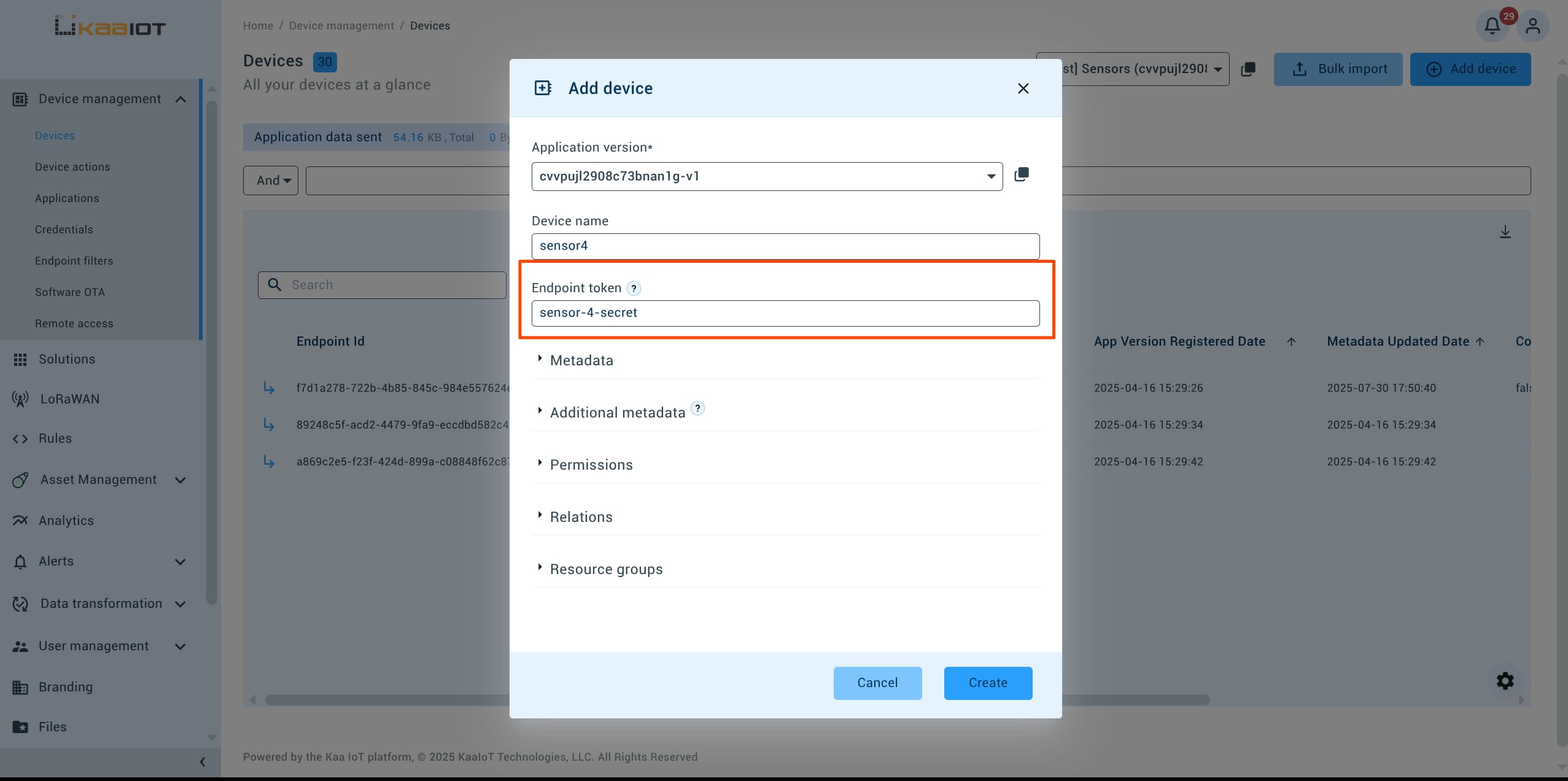1568x781 pixels.
Task: Expand Alerts menu
Action: point(180,562)
